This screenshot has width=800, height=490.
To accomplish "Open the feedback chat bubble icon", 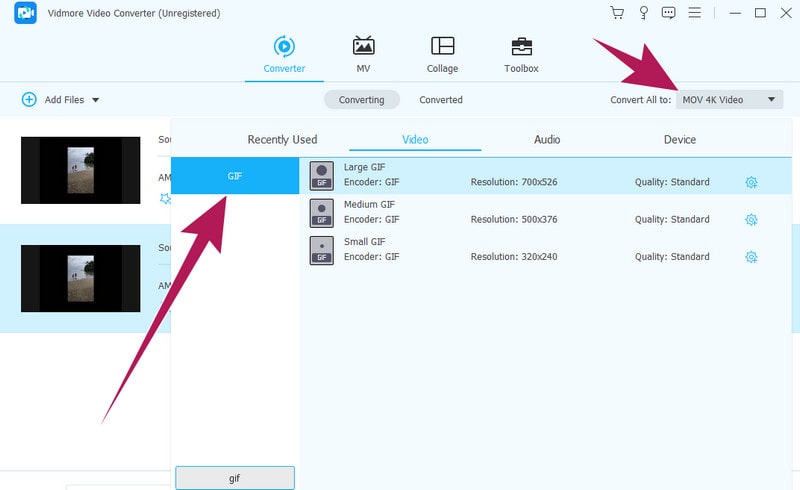I will 669,13.
